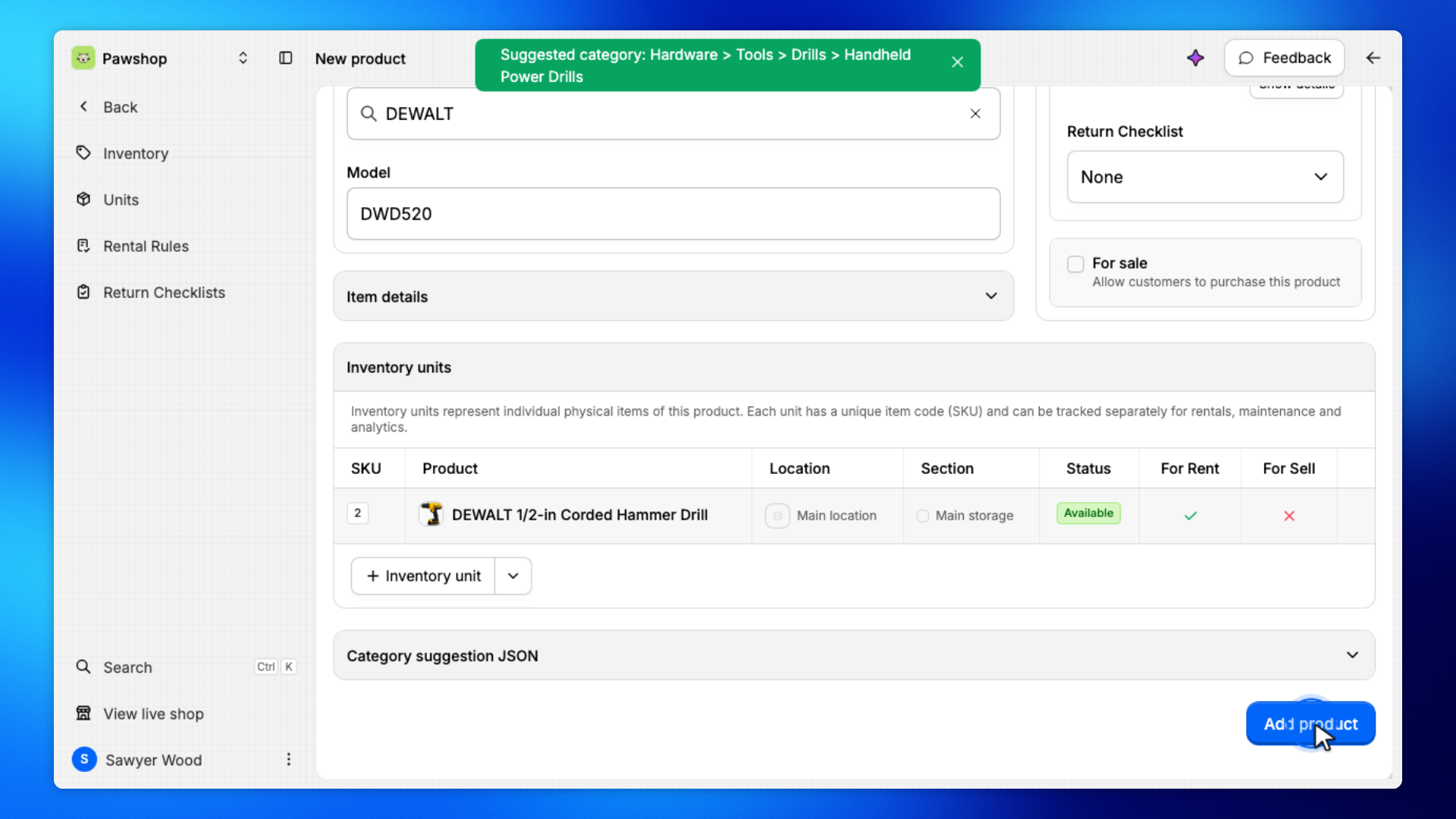Enable the For sale checkbox
1456x819 pixels.
click(x=1075, y=264)
